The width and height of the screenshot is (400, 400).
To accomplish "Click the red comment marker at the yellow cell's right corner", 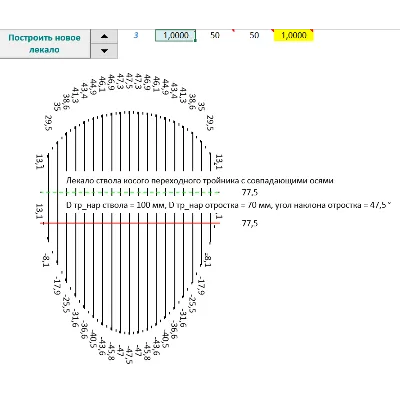I will (312, 30).
